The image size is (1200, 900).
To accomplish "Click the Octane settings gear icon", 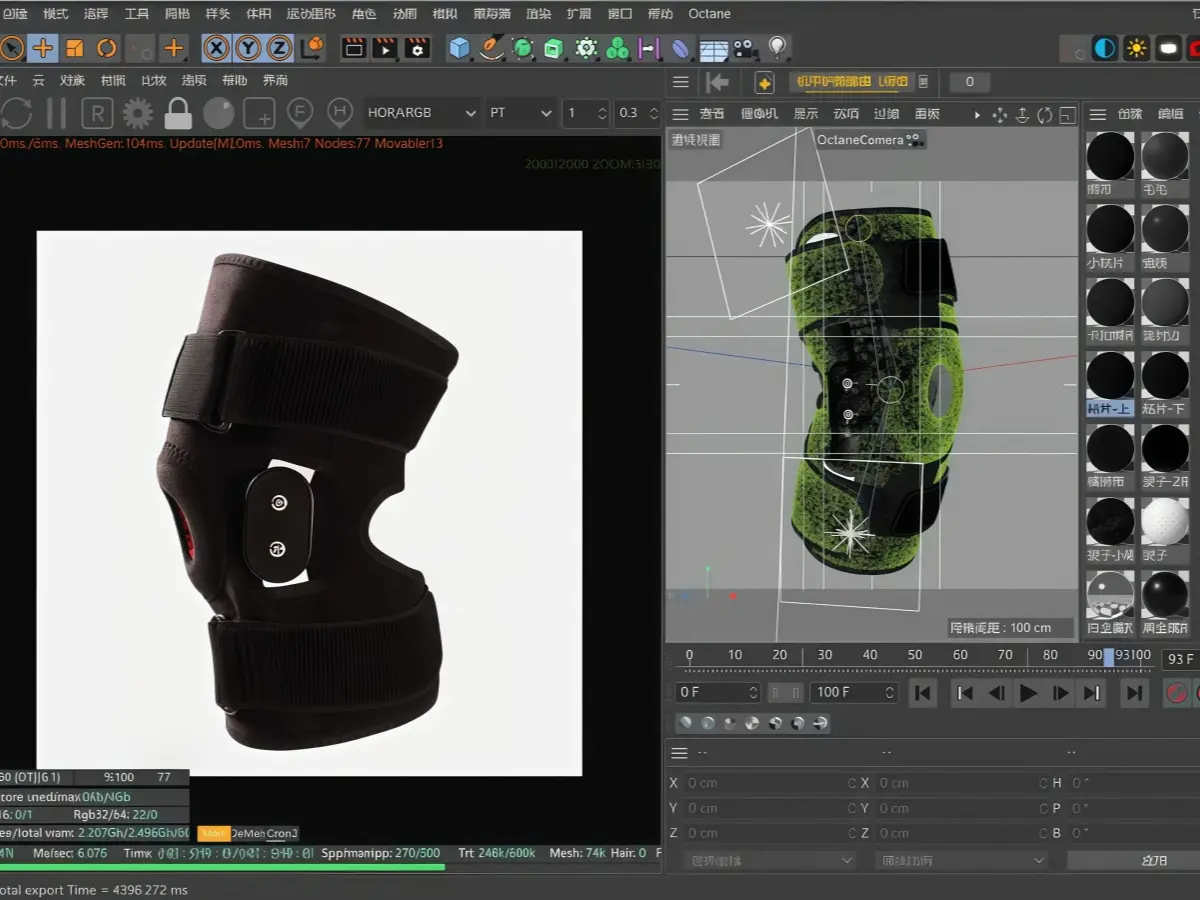I will [x=137, y=114].
